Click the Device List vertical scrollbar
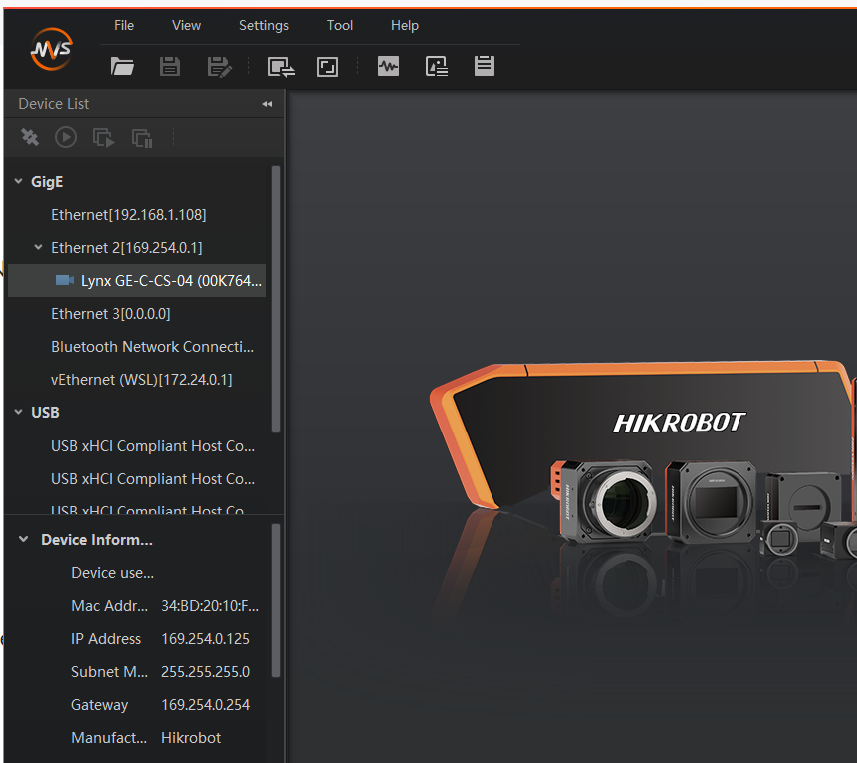Image resolution: width=857 pixels, height=763 pixels. coord(276,300)
